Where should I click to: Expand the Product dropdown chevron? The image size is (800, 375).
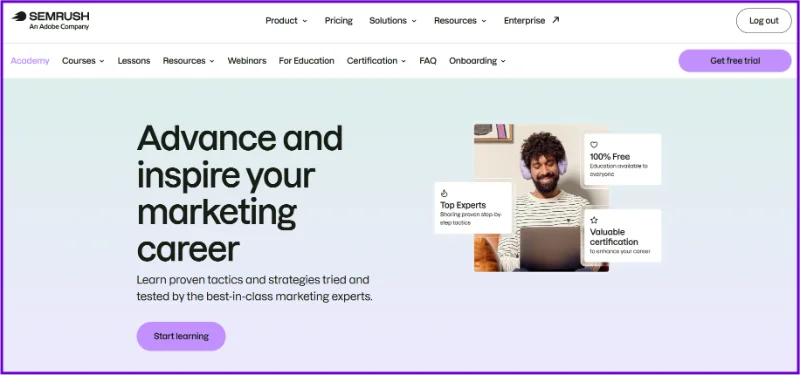point(305,21)
